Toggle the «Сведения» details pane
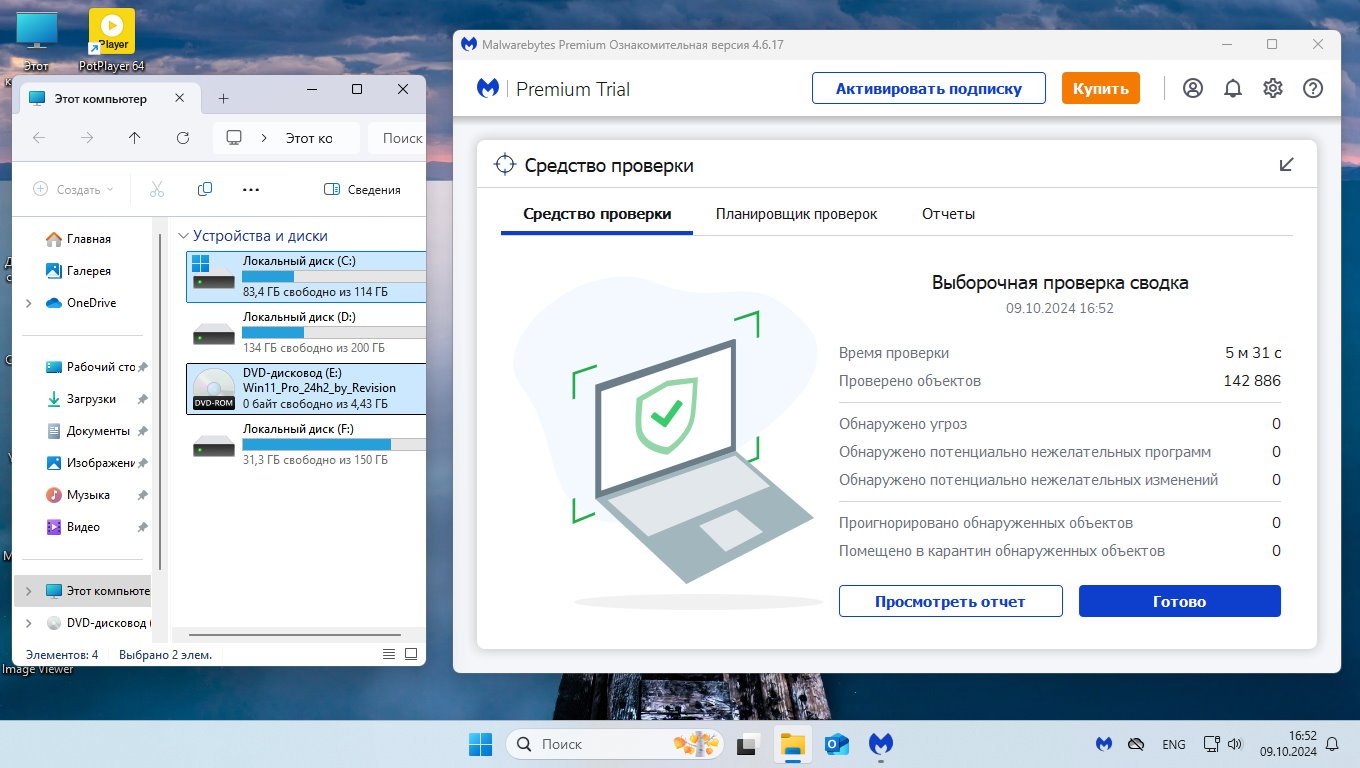 (363, 189)
